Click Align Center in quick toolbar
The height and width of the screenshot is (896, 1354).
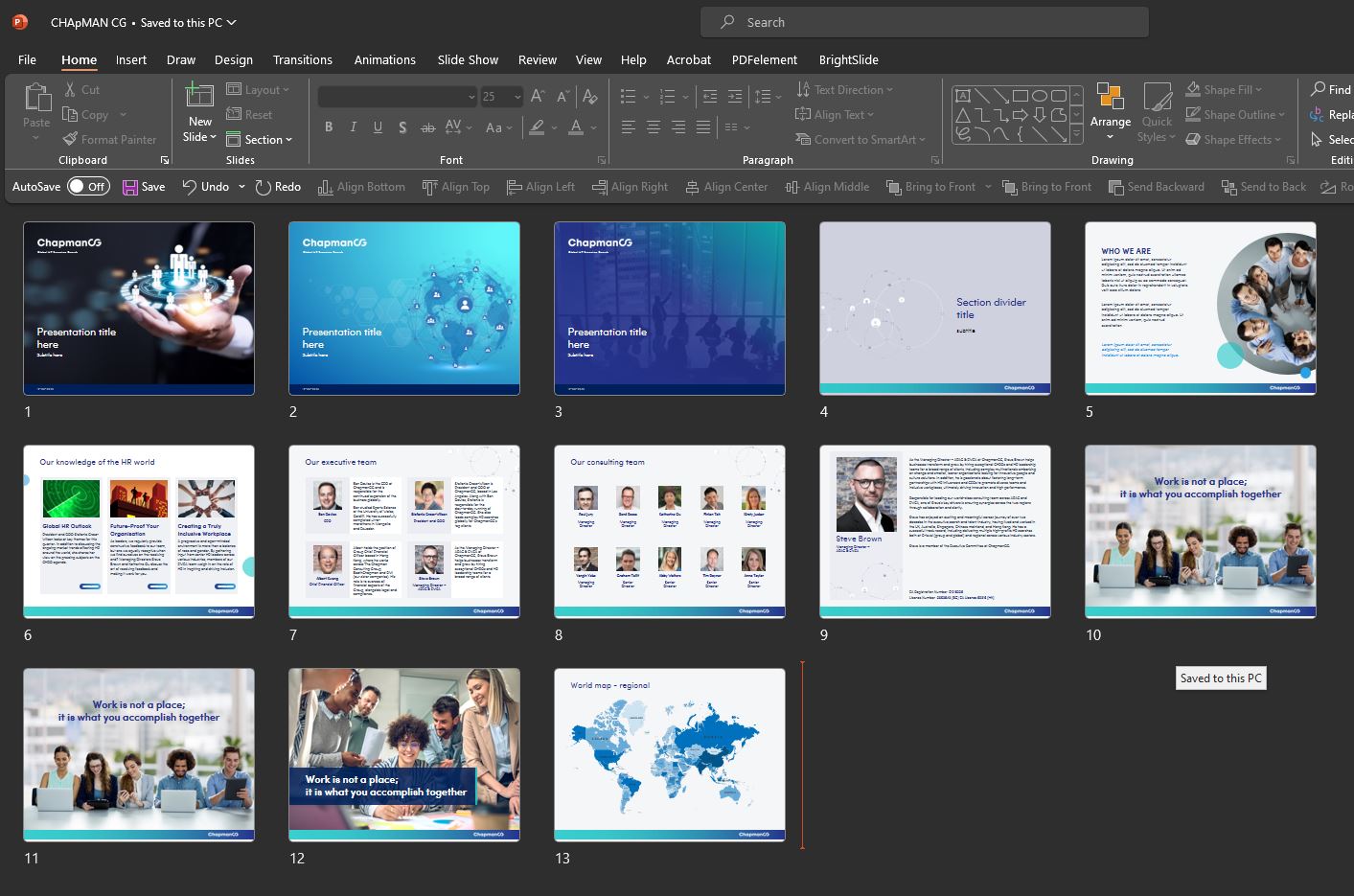point(726,187)
